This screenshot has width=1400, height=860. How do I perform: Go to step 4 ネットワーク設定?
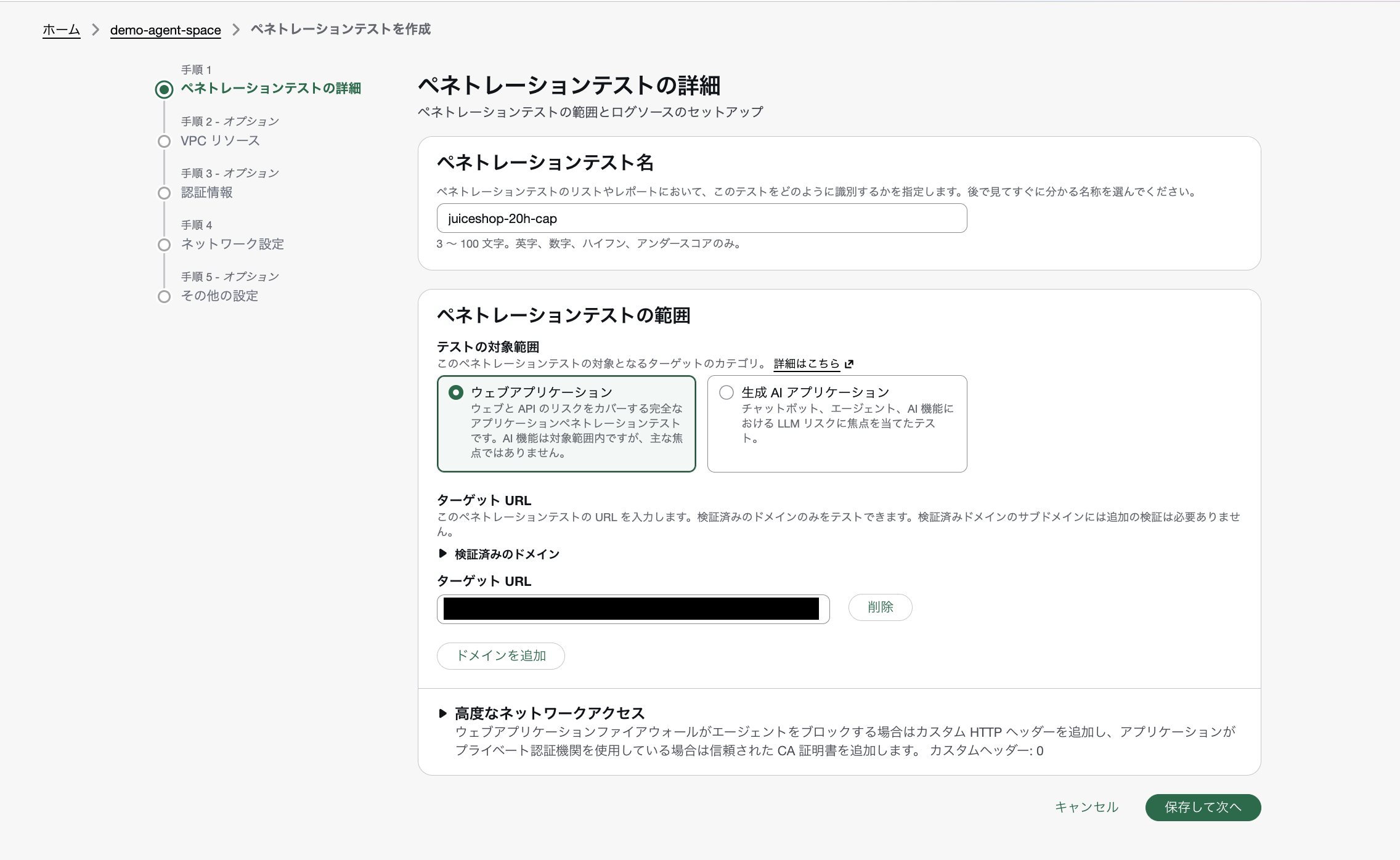tap(232, 244)
